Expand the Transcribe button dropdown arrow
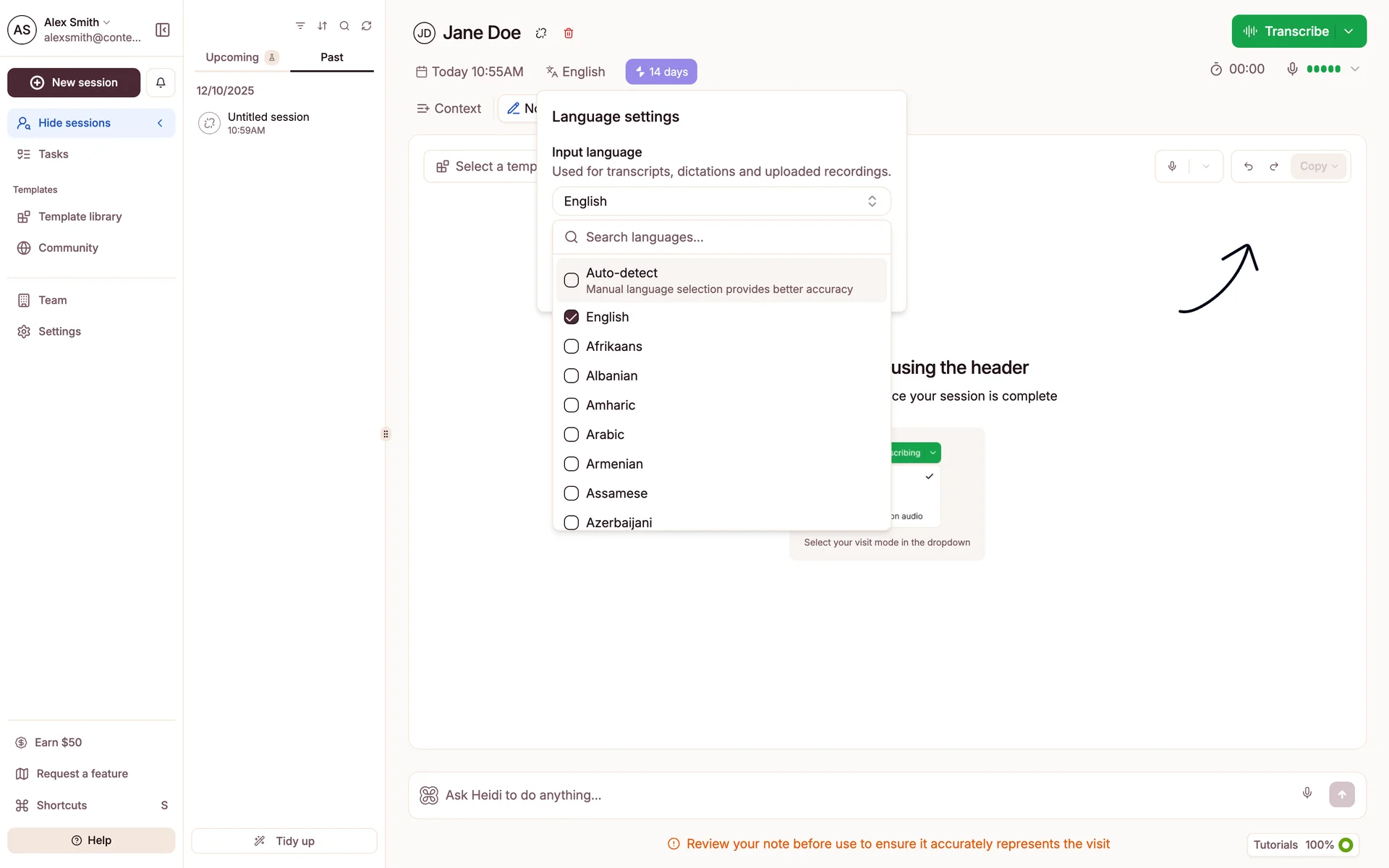 click(1349, 31)
